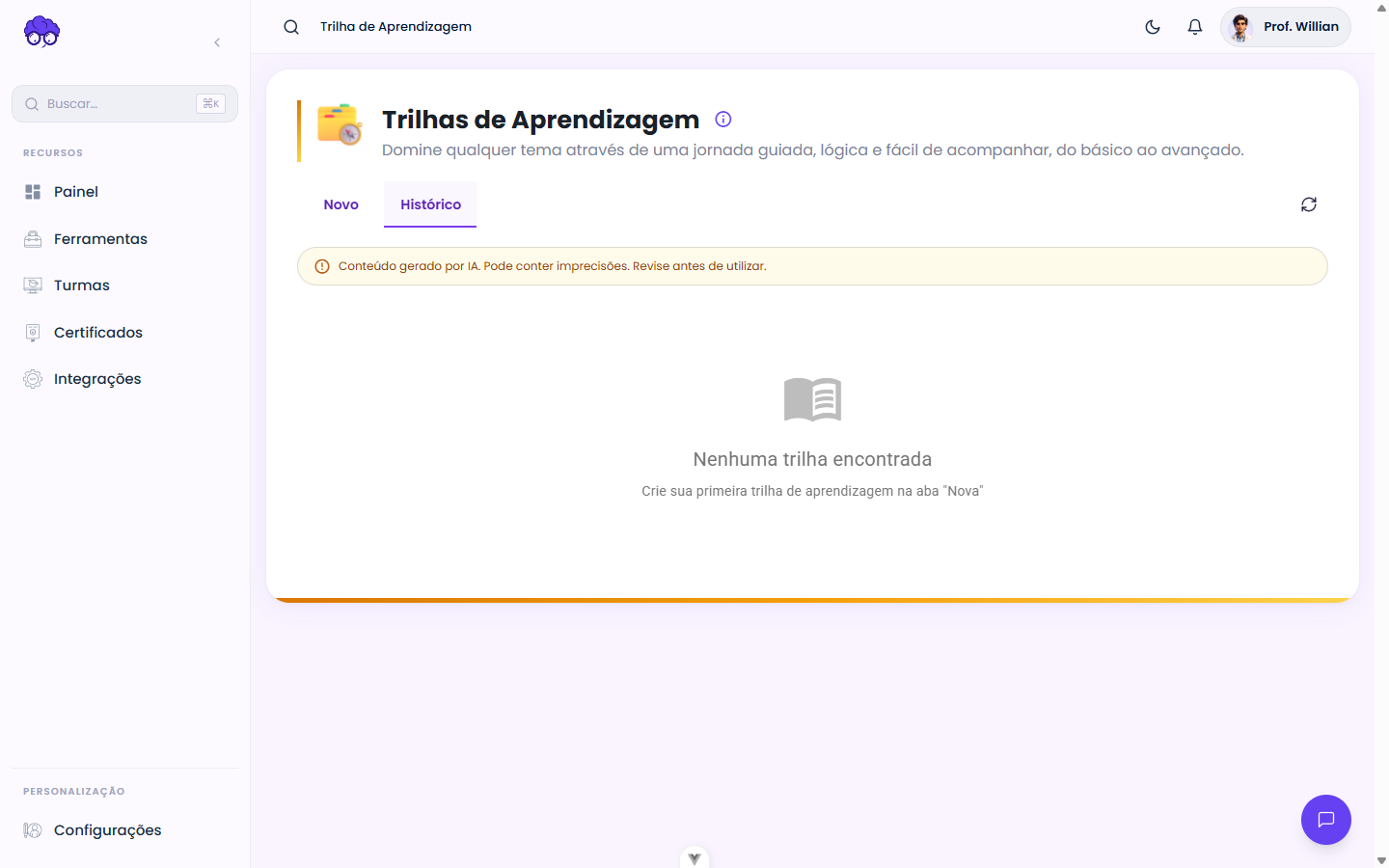Open Ferramentas in the sidebar

[x=124, y=239]
